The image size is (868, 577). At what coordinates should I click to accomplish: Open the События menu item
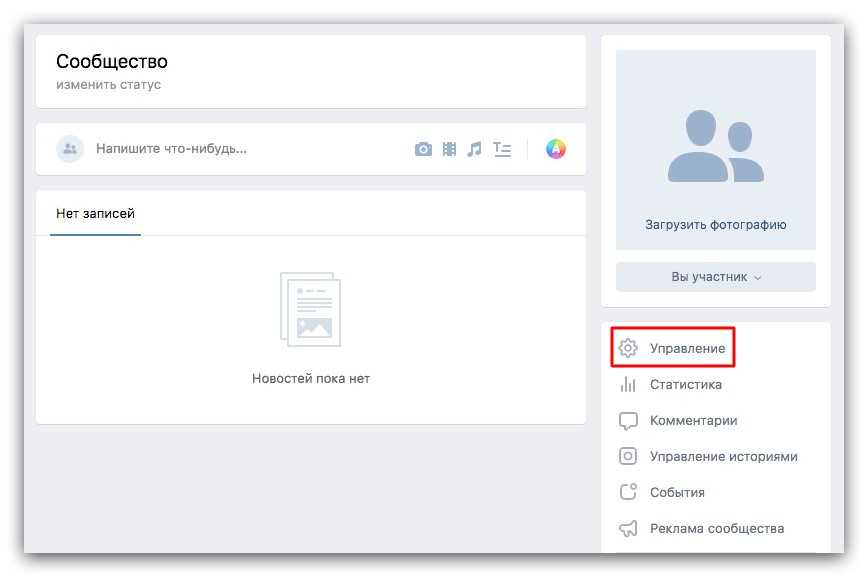point(677,492)
